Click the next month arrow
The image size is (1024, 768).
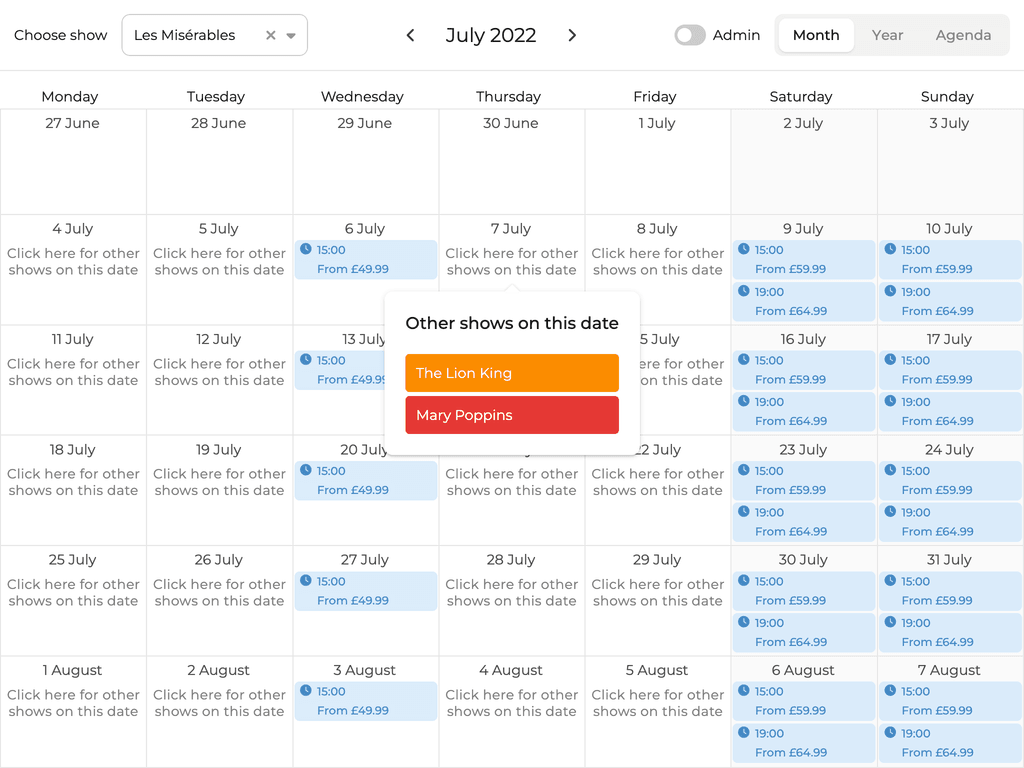tap(572, 34)
